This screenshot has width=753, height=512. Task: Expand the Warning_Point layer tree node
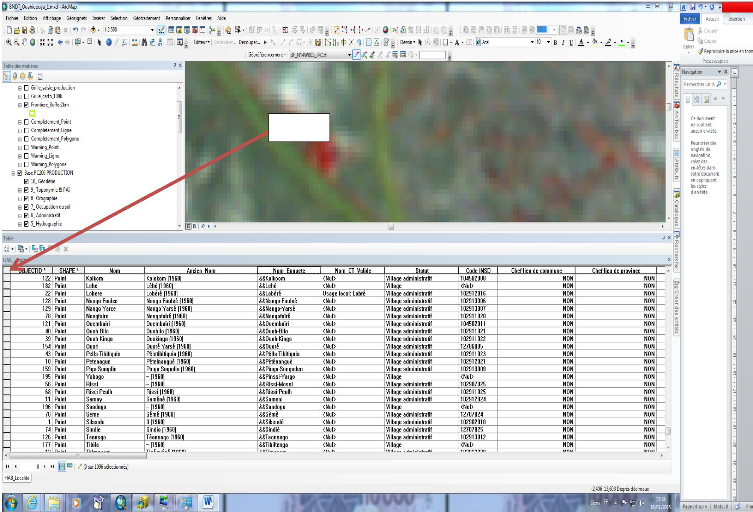[x=18, y=148]
